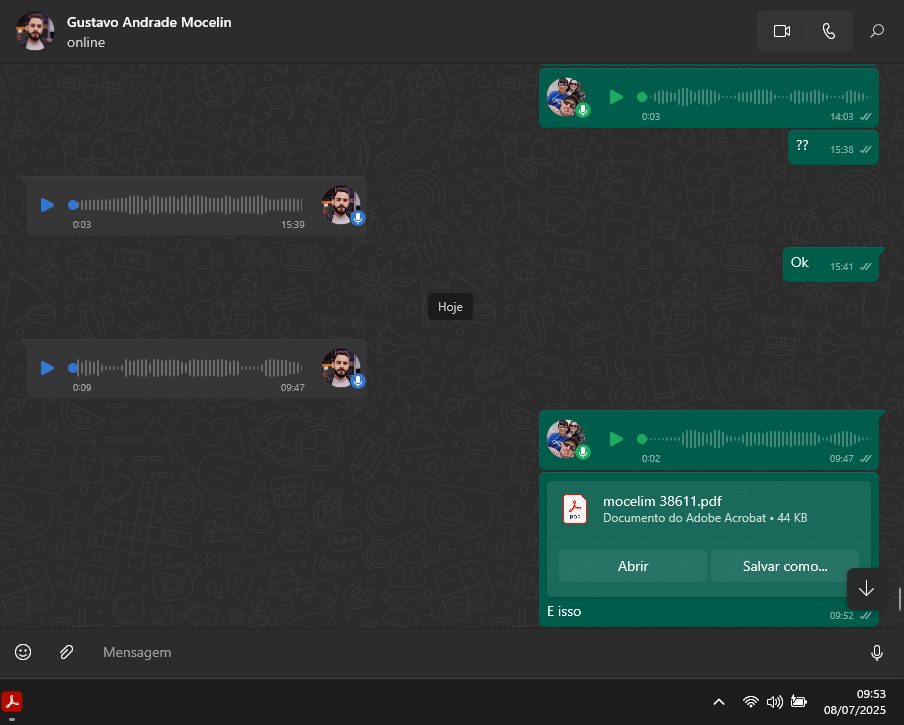Image resolution: width=904 pixels, height=725 pixels.
Task: Open Gustavo Andrade Mocelin's contact profile picture
Action: click(x=34, y=31)
